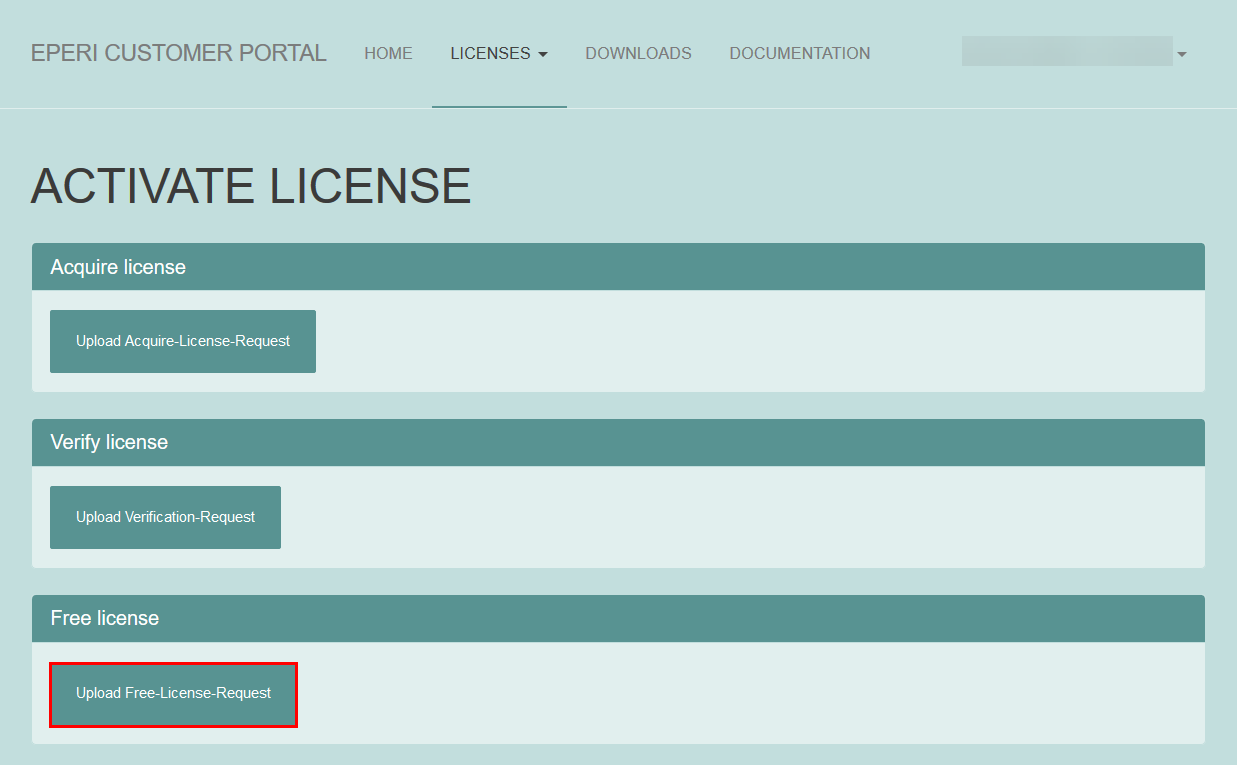Go to the HOME menu item
This screenshot has width=1237, height=765.
(388, 53)
